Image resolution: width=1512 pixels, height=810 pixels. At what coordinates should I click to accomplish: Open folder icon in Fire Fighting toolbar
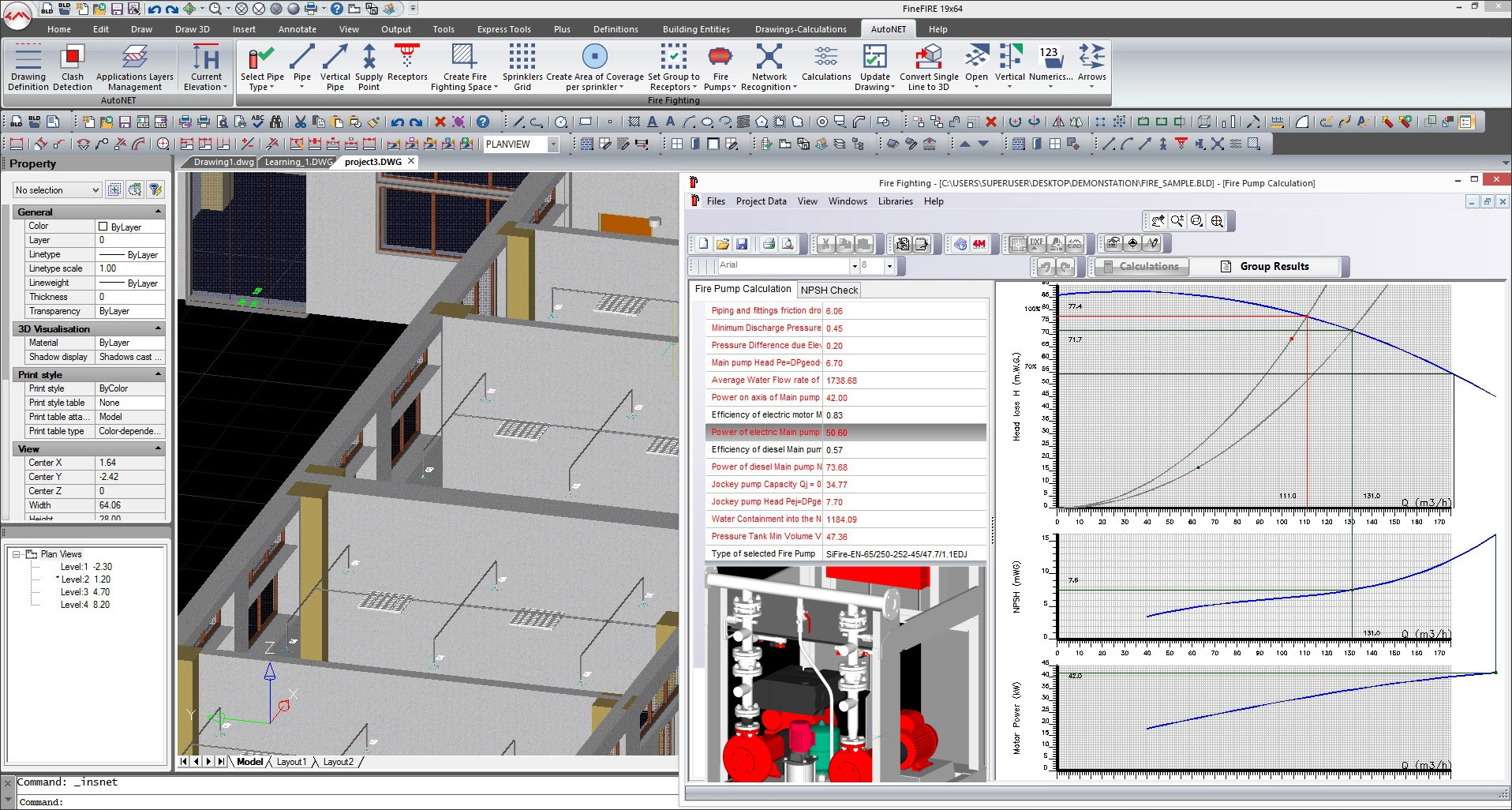click(722, 244)
